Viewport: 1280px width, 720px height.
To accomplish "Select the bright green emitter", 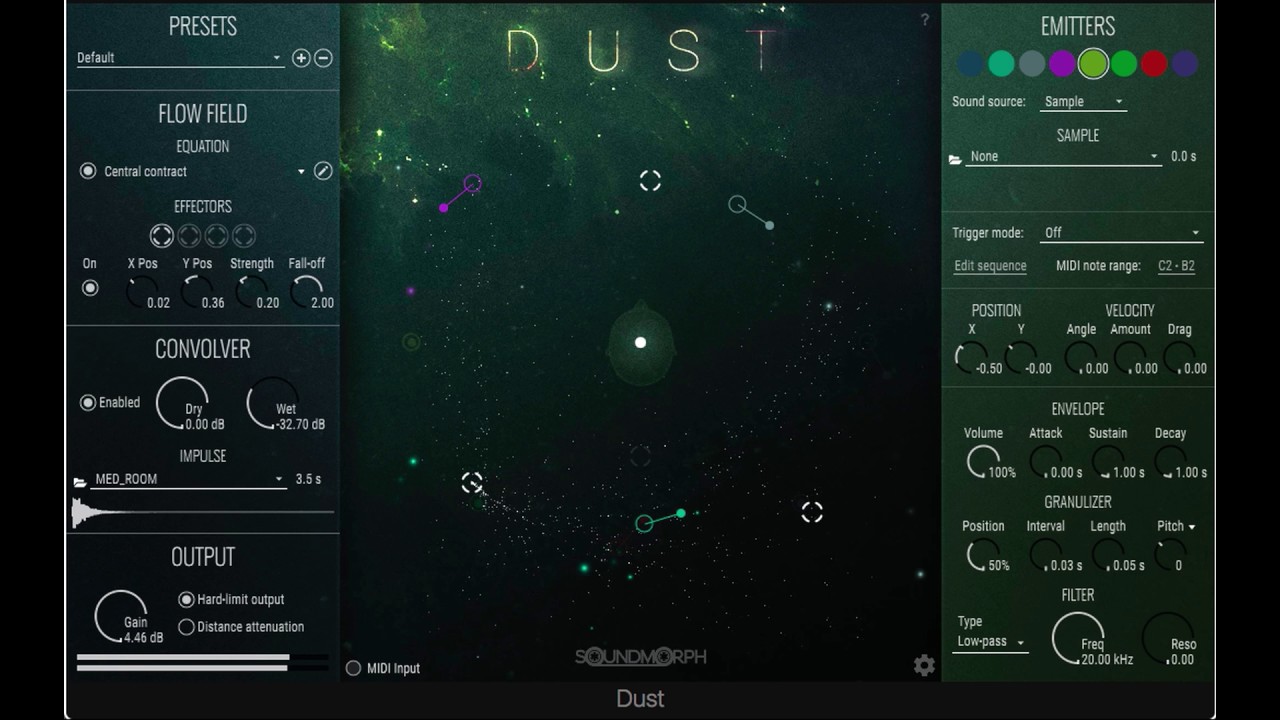I will [1124, 64].
